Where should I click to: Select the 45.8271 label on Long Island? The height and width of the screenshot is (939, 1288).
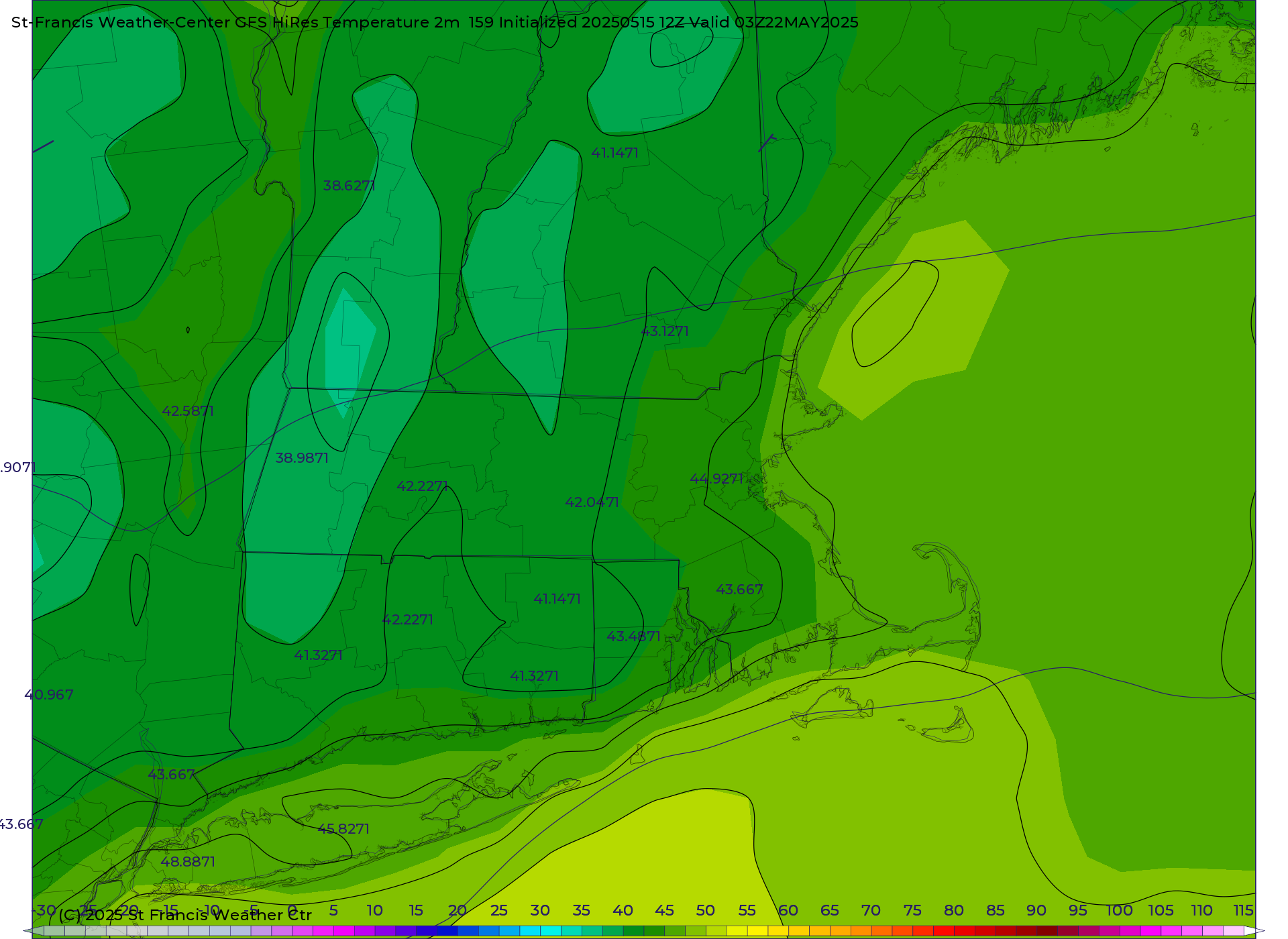pos(343,829)
